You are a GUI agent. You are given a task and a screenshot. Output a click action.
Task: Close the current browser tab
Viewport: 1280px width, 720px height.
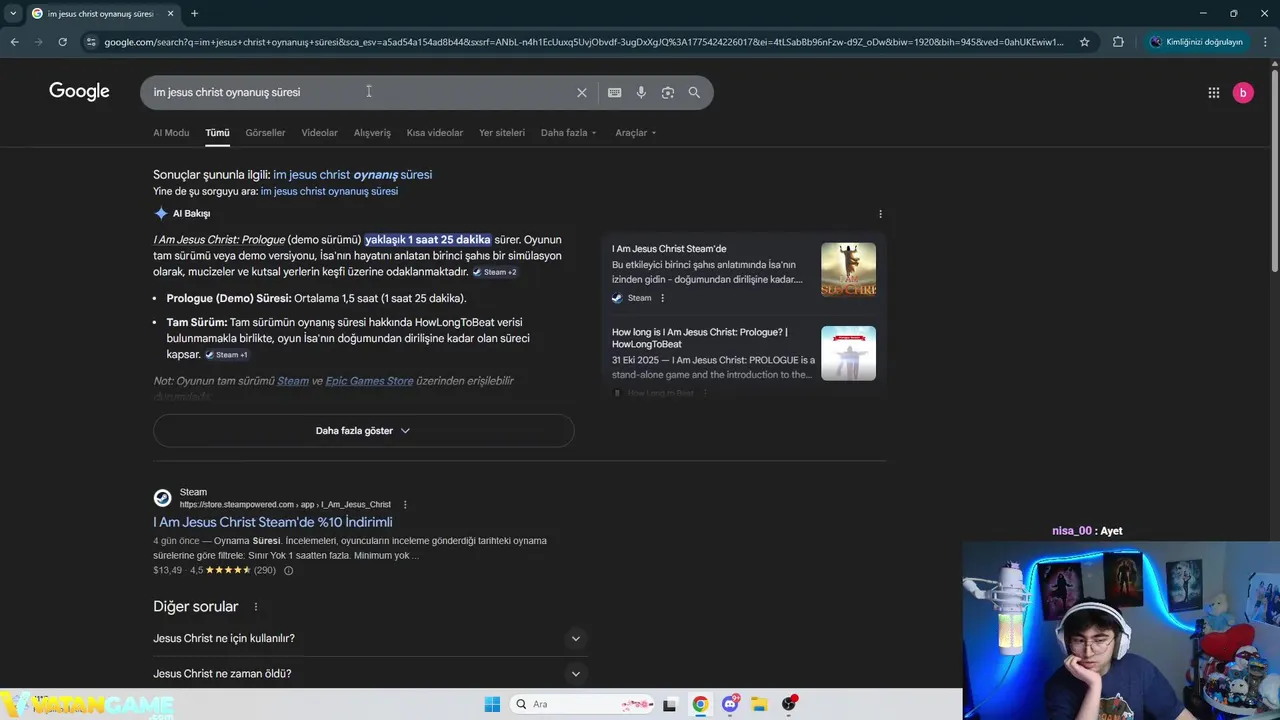pyautogui.click(x=170, y=13)
